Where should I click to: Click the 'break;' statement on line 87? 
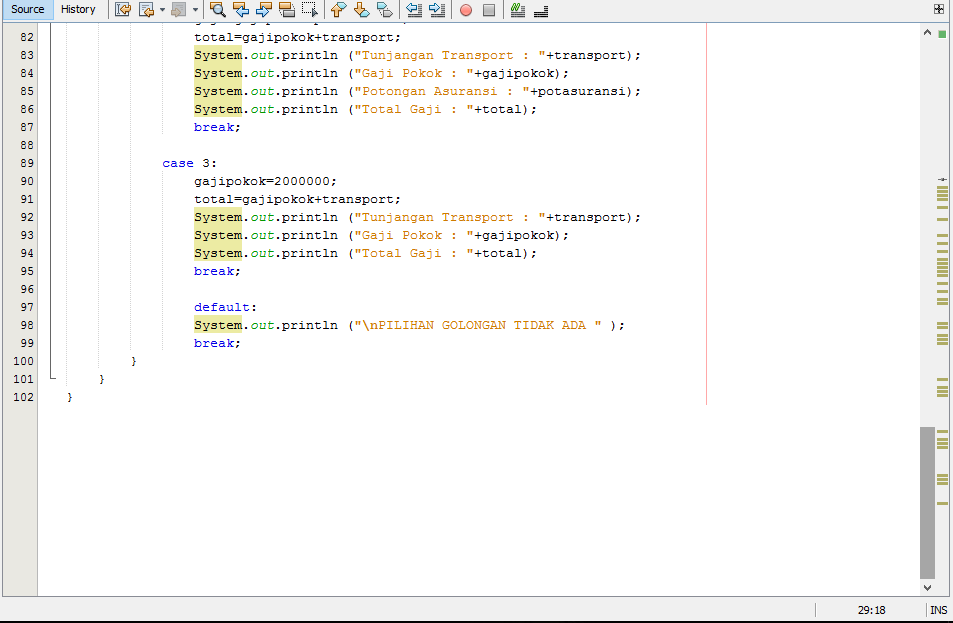coord(217,128)
